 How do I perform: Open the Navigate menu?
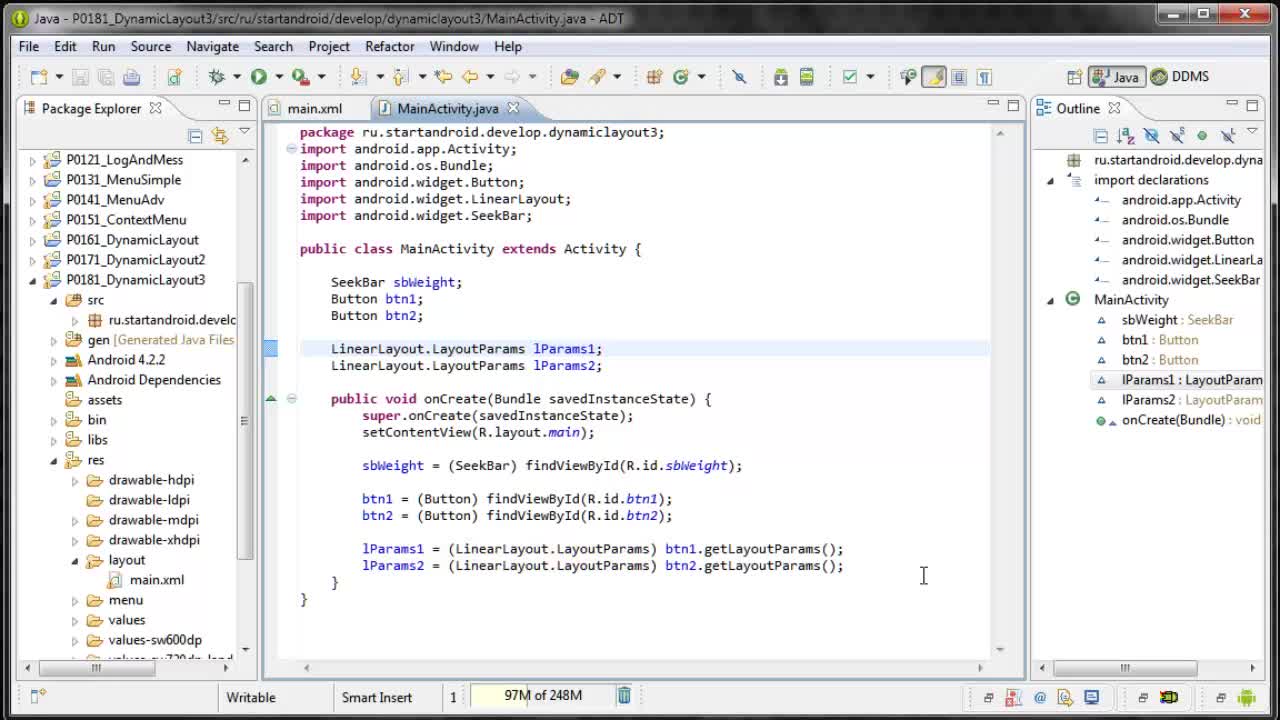[x=212, y=46]
